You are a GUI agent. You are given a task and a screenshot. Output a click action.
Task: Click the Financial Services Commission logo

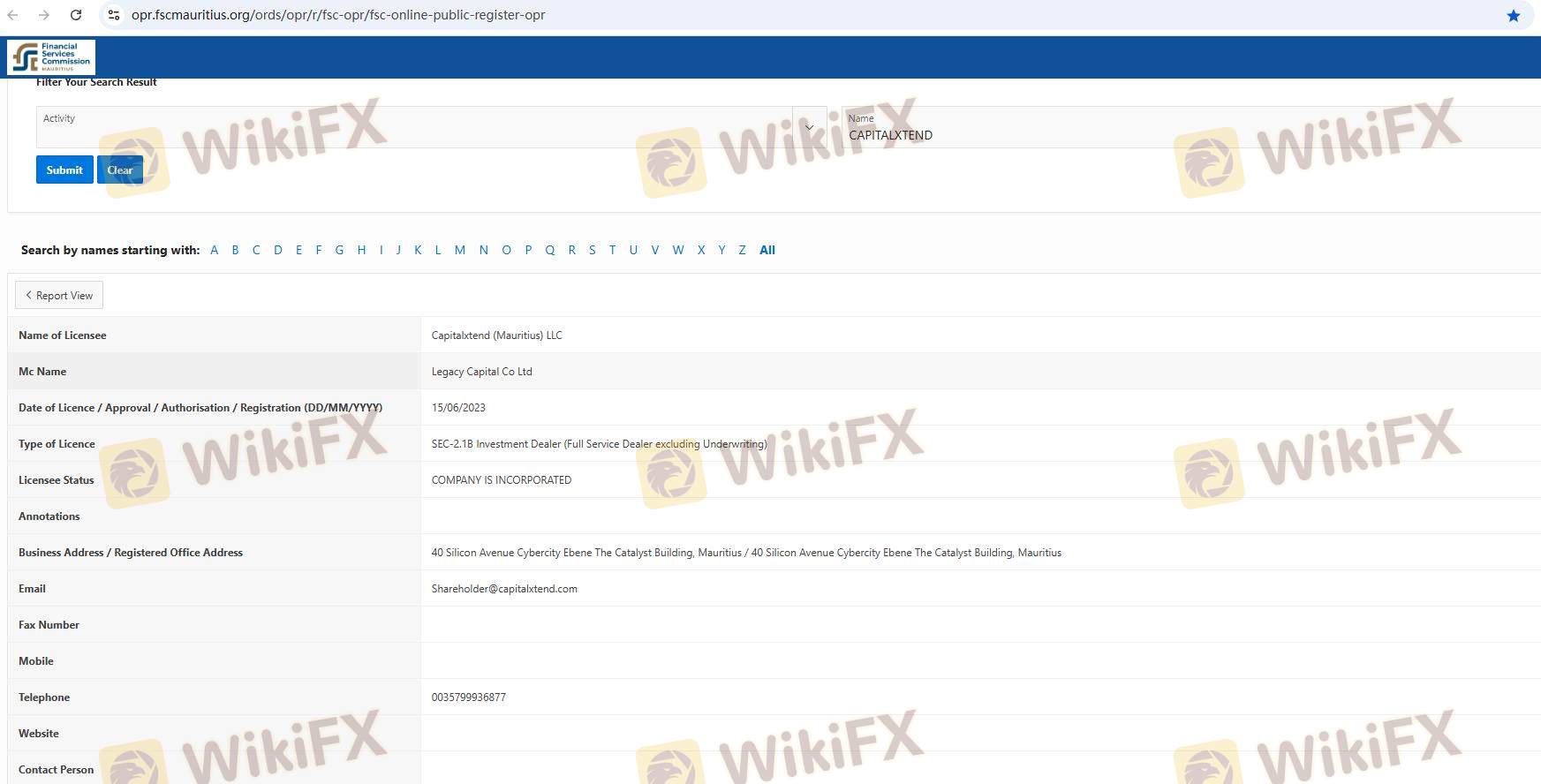click(x=51, y=57)
